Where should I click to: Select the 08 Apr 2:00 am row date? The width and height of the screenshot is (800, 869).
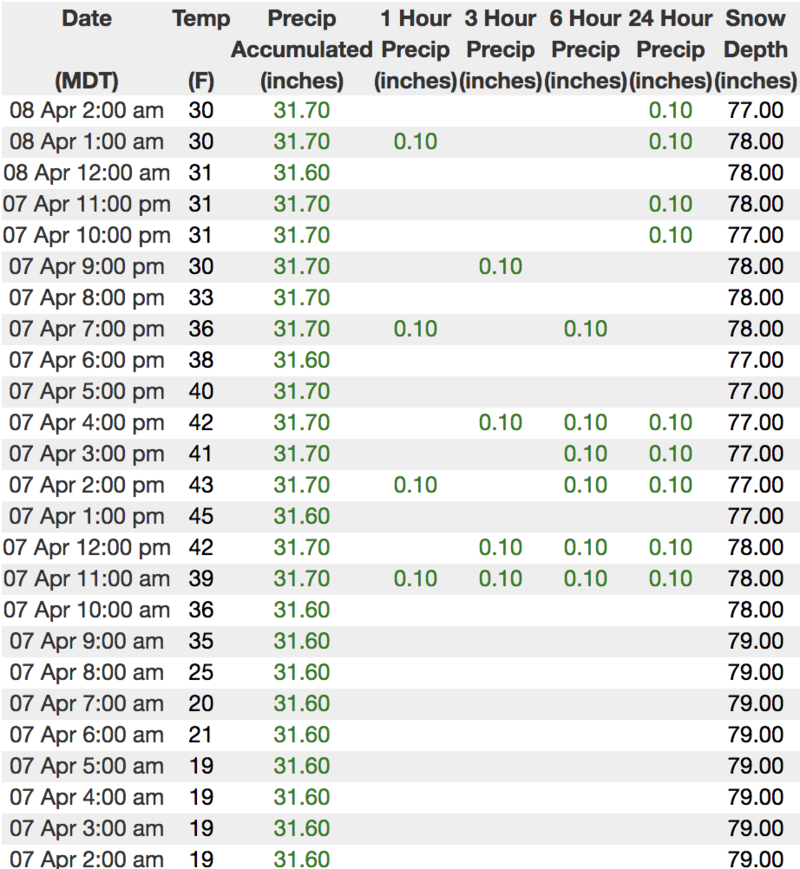point(86,110)
